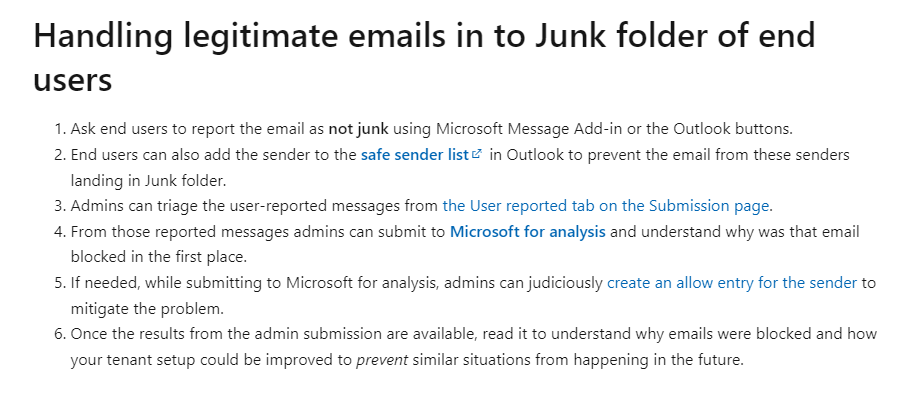Click the landing in Junk folder text
Image resolution: width=913 pixels, height=412 pixels.
[148, 180]
